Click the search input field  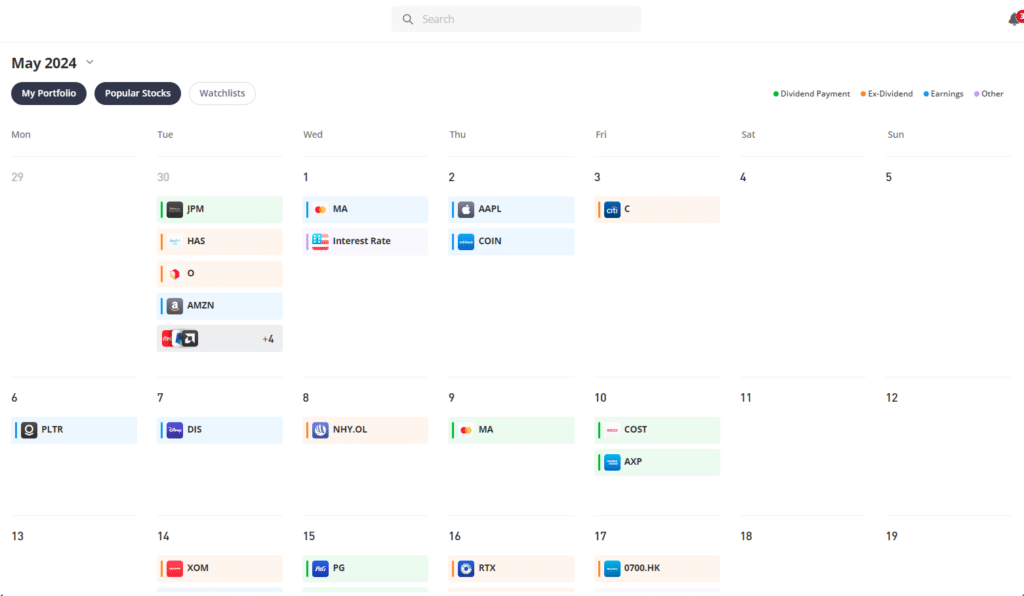tap(515, 19)
